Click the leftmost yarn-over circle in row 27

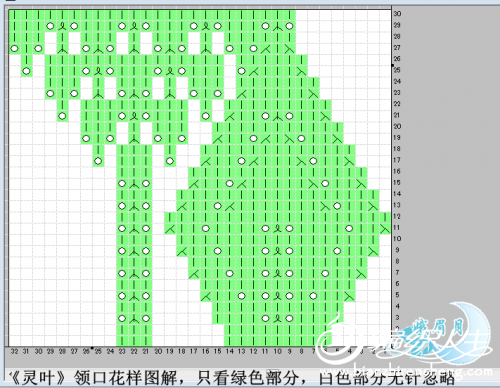tap(14, 49)
